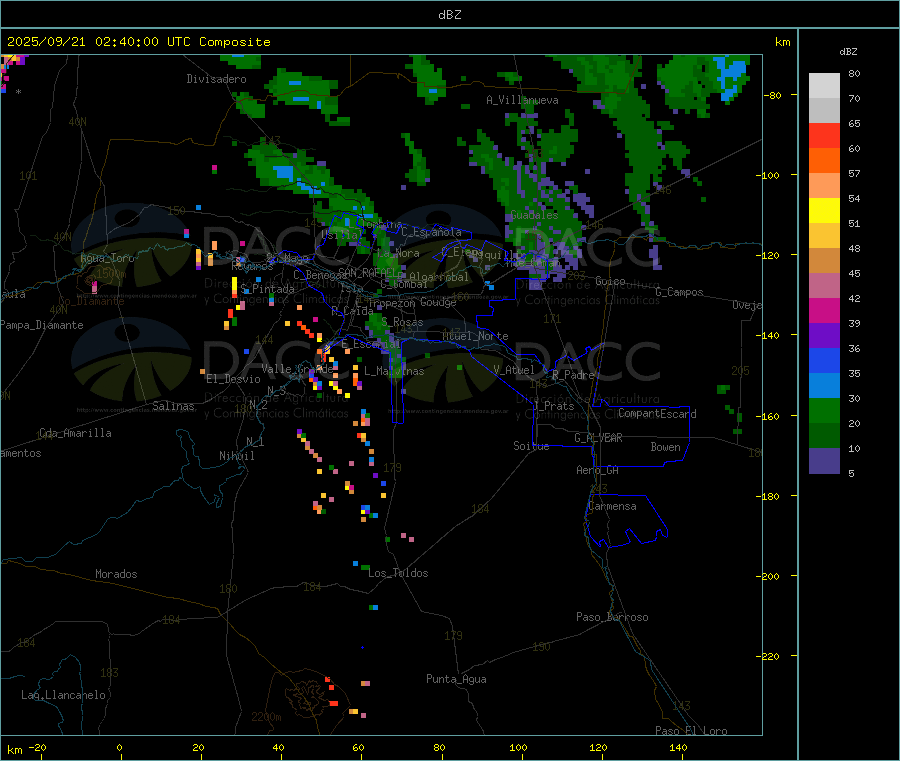
Task: Click the red echo cluster near 2200m volcano
Action: (x=331, y=692)
